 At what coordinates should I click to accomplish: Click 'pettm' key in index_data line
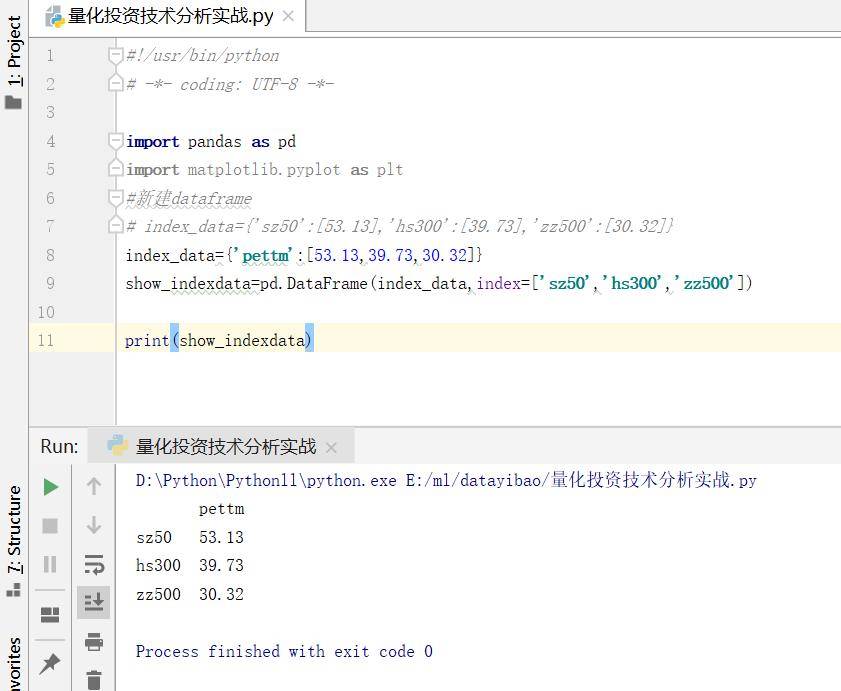coord(265,255)
